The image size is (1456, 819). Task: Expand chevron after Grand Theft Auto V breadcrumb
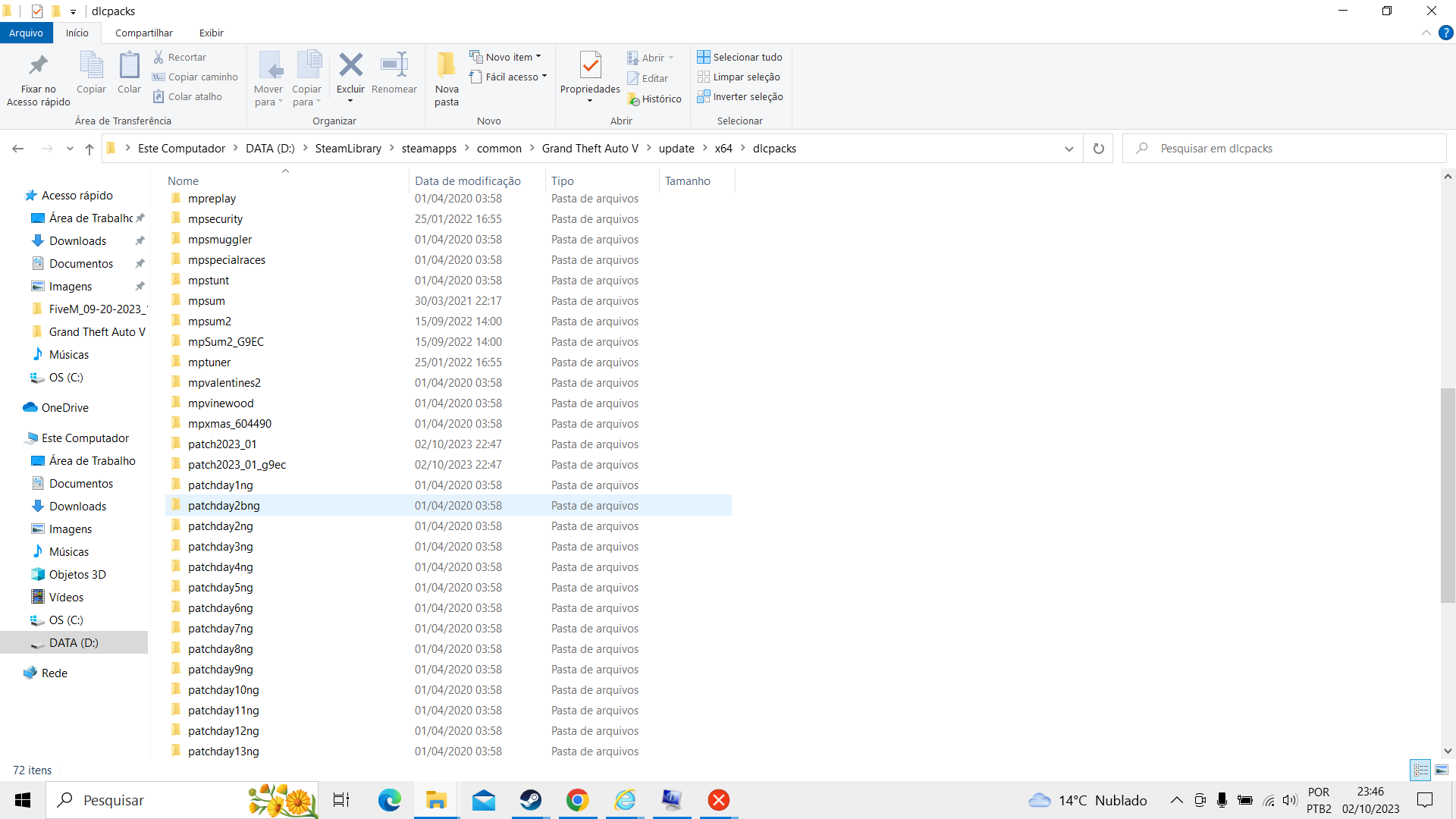[648, 149]
